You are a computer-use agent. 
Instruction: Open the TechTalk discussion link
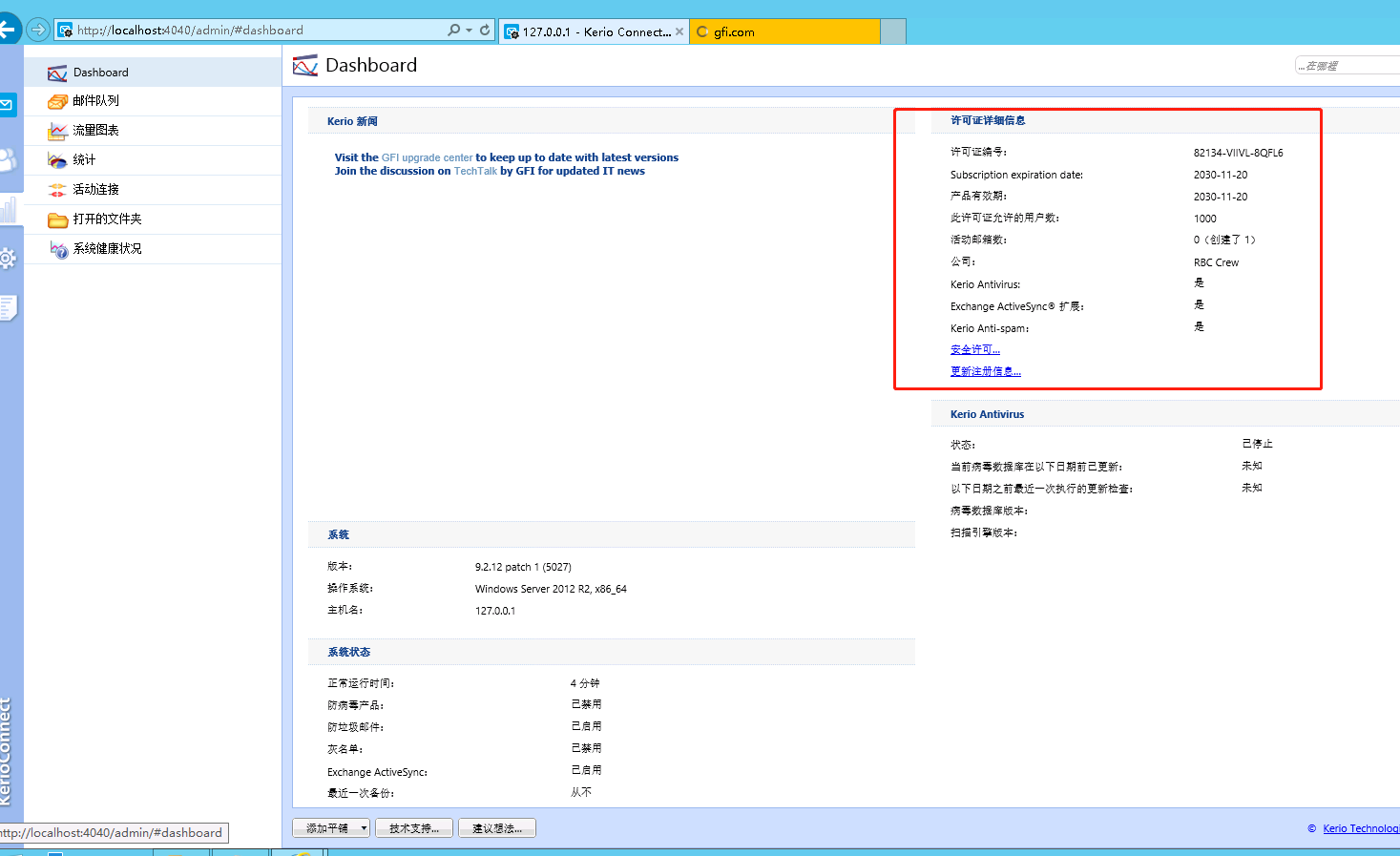475,171
